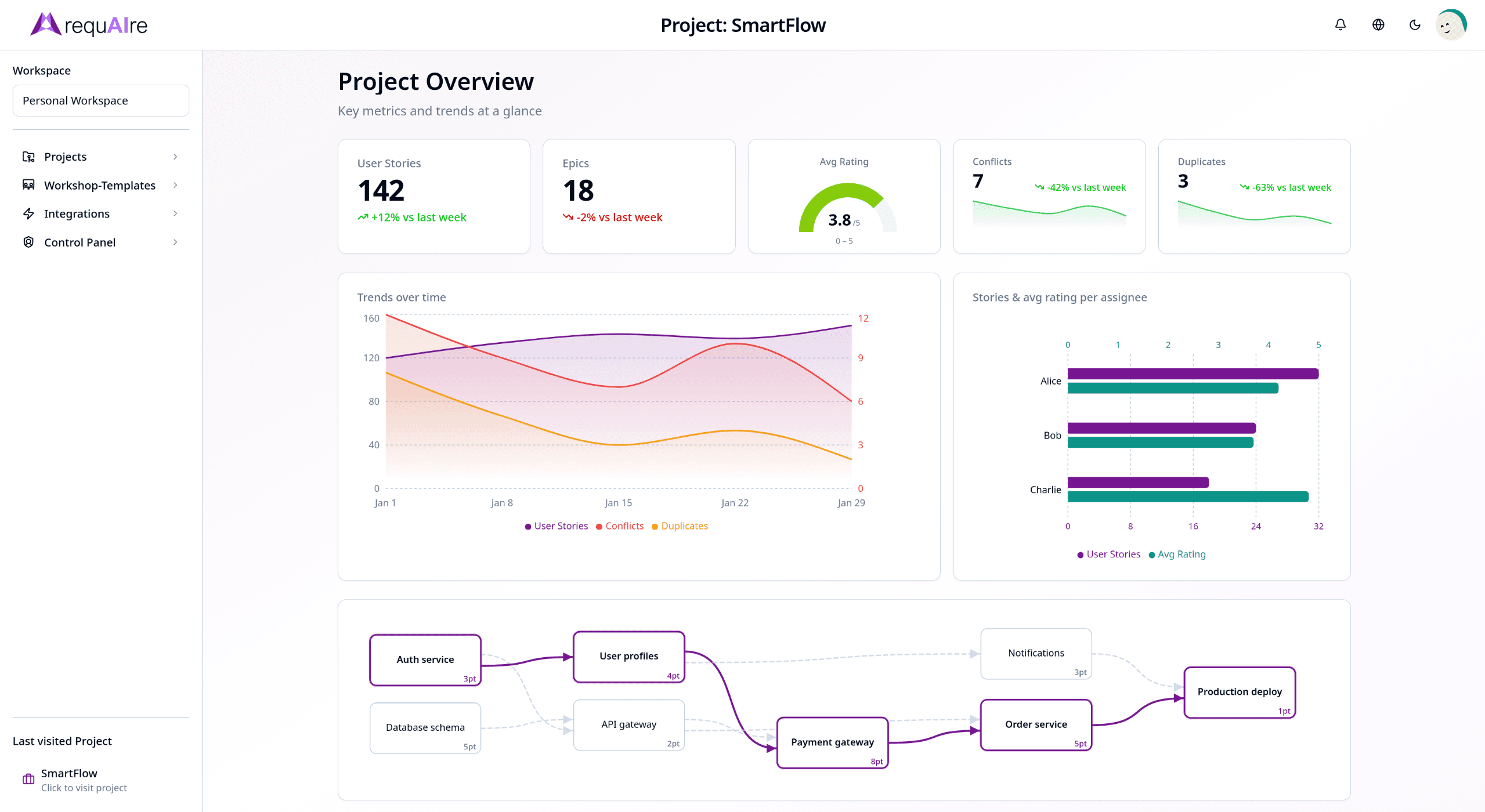Expand the Projects sidebar section
Image resolution: width=1485 pixels, height=812 pixels.
[x=175, y=156]
